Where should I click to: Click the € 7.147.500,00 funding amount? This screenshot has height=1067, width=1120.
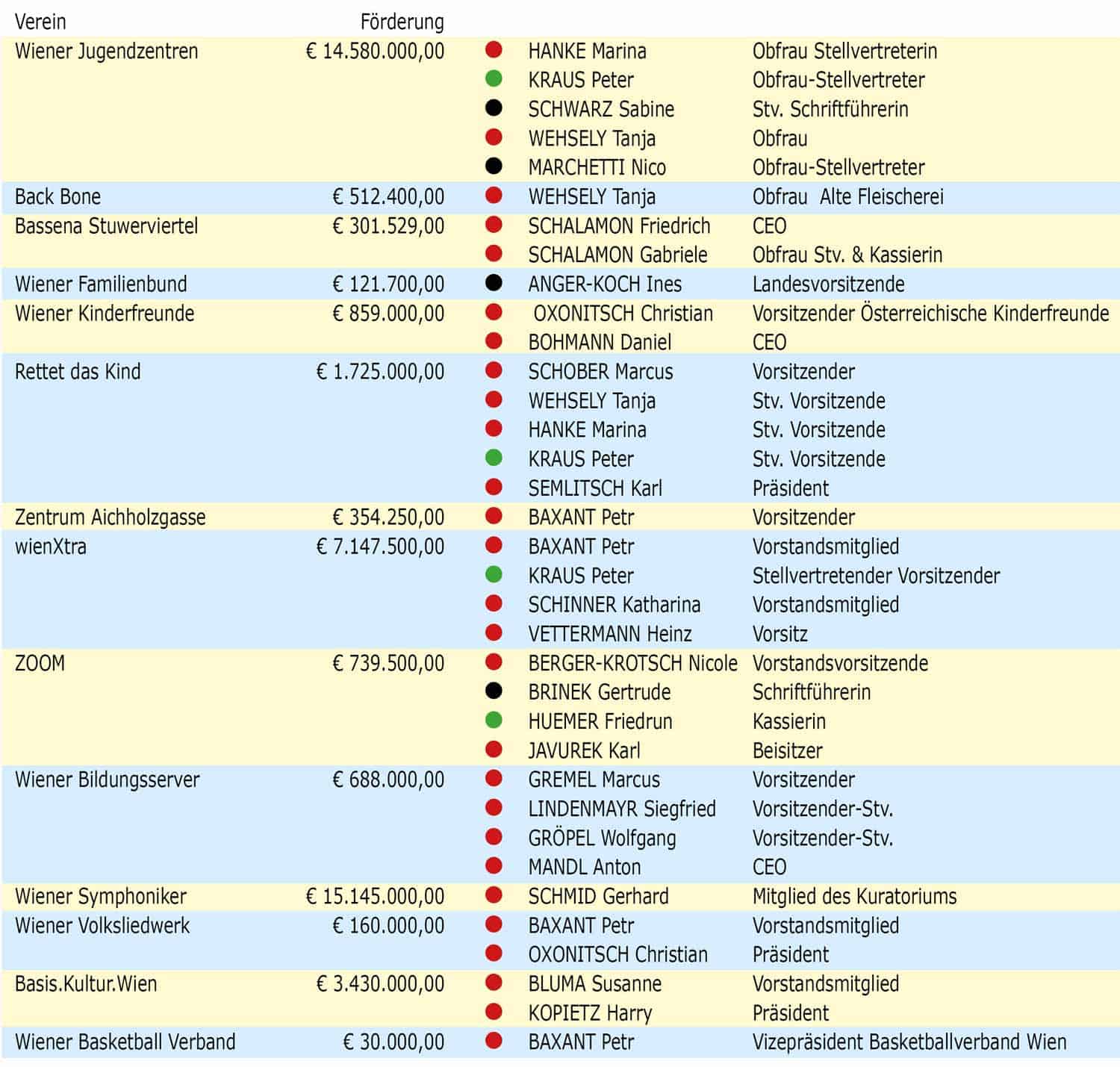[380, 547]
